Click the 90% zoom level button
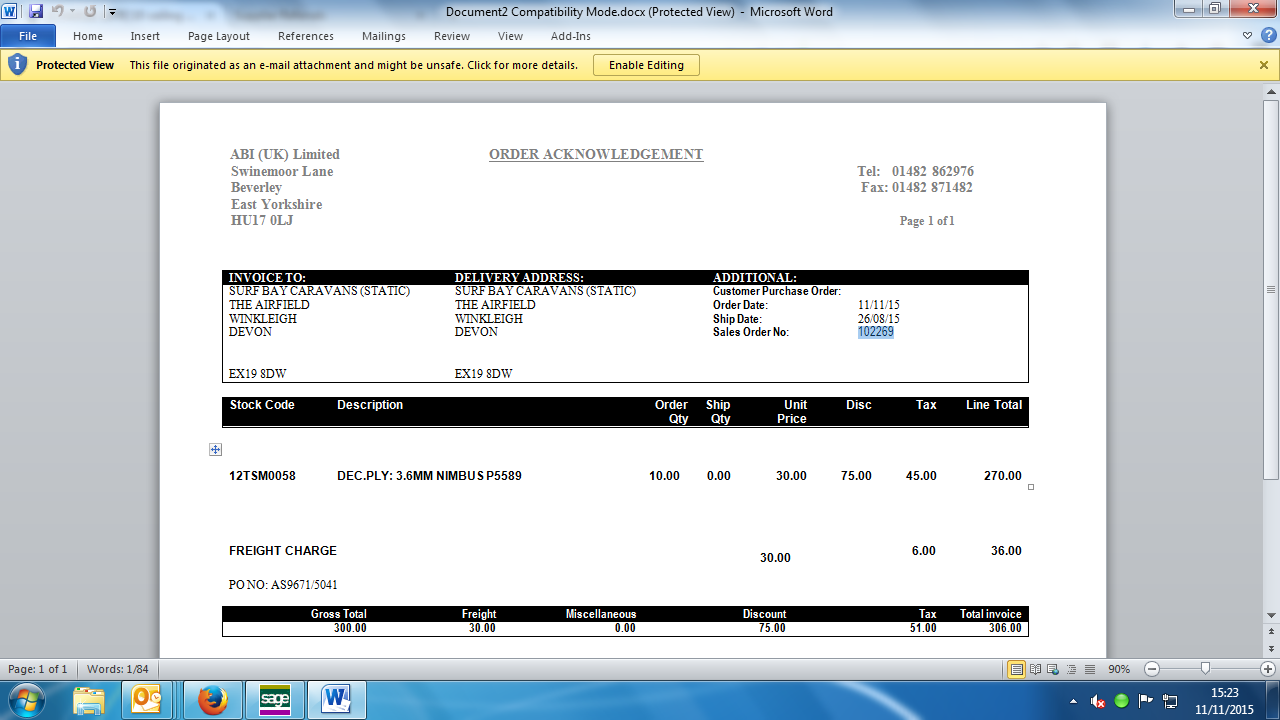The width and height of the screenshot is (1280, 720). coord(1119,669)
